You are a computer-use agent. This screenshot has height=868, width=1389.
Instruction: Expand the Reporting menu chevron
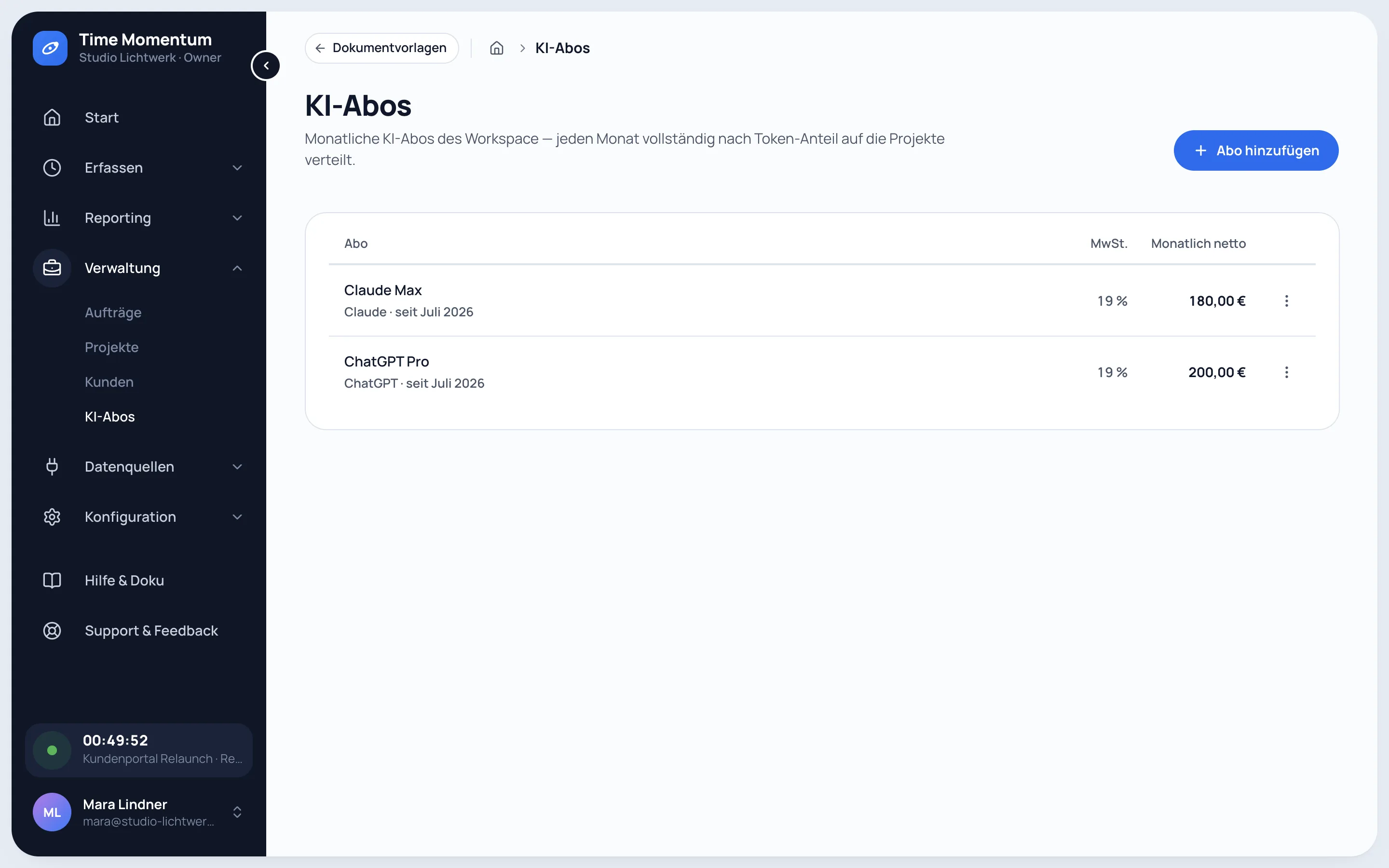237,217
